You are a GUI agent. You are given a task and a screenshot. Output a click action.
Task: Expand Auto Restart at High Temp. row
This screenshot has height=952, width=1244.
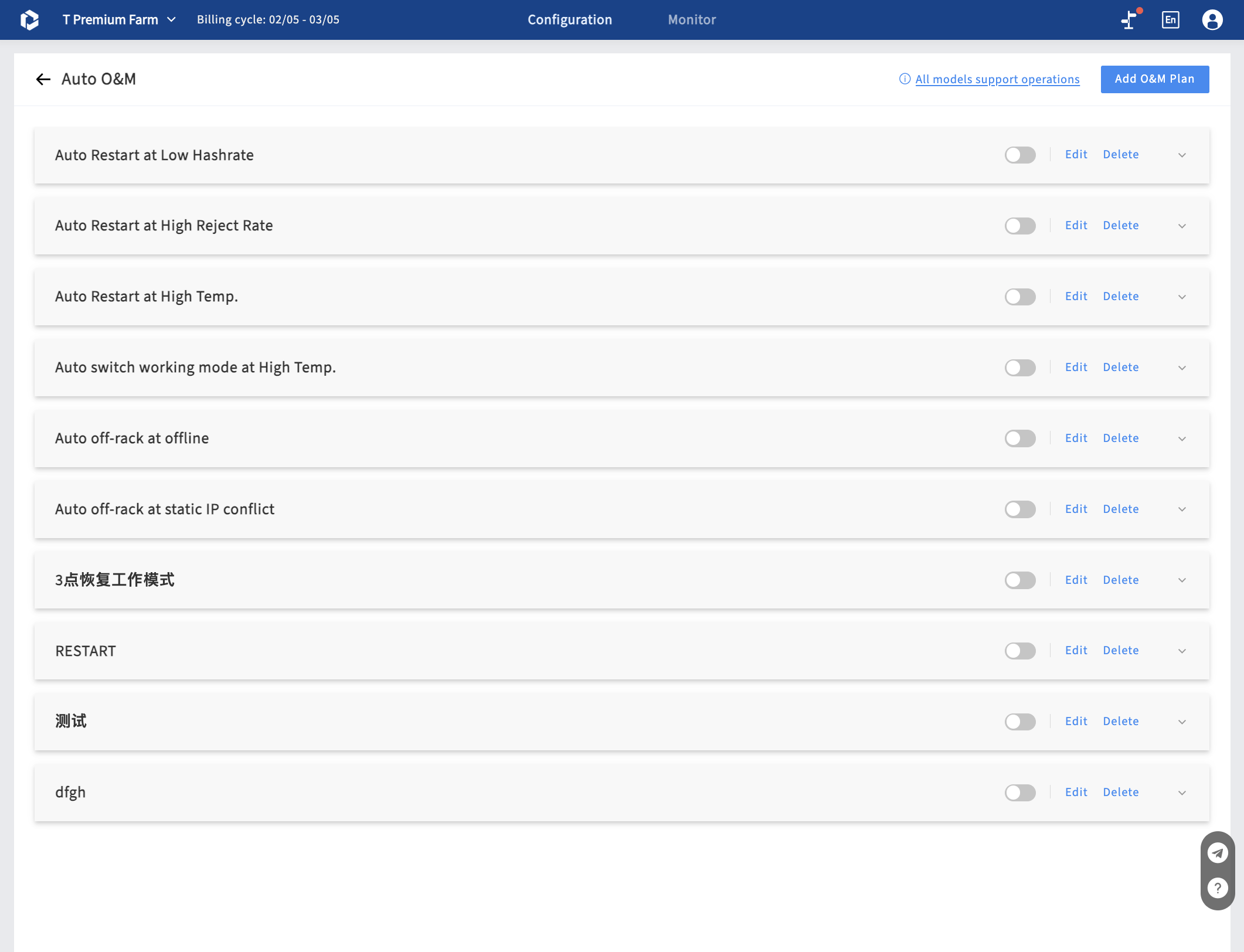click(1182, 297)
